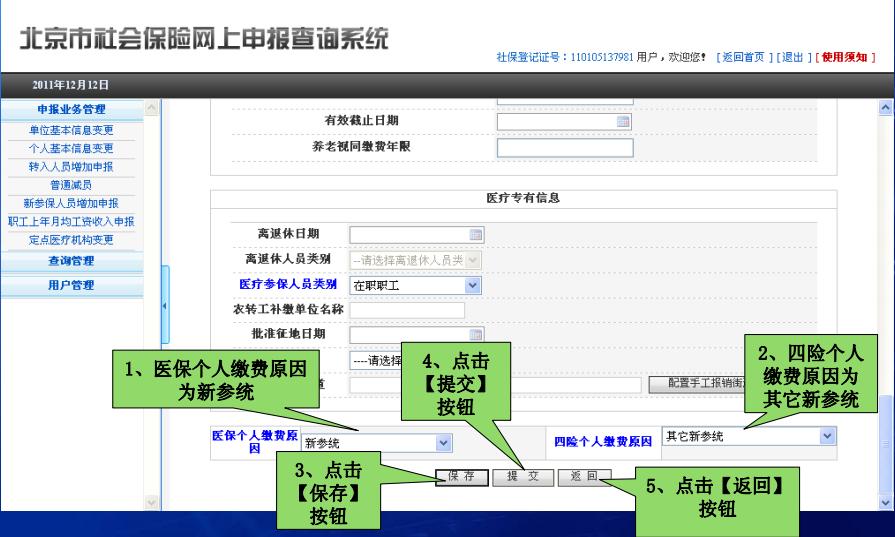Click the 有效截止日期 date field
This screenshot has width=895, height=537.
pos(565,122)
